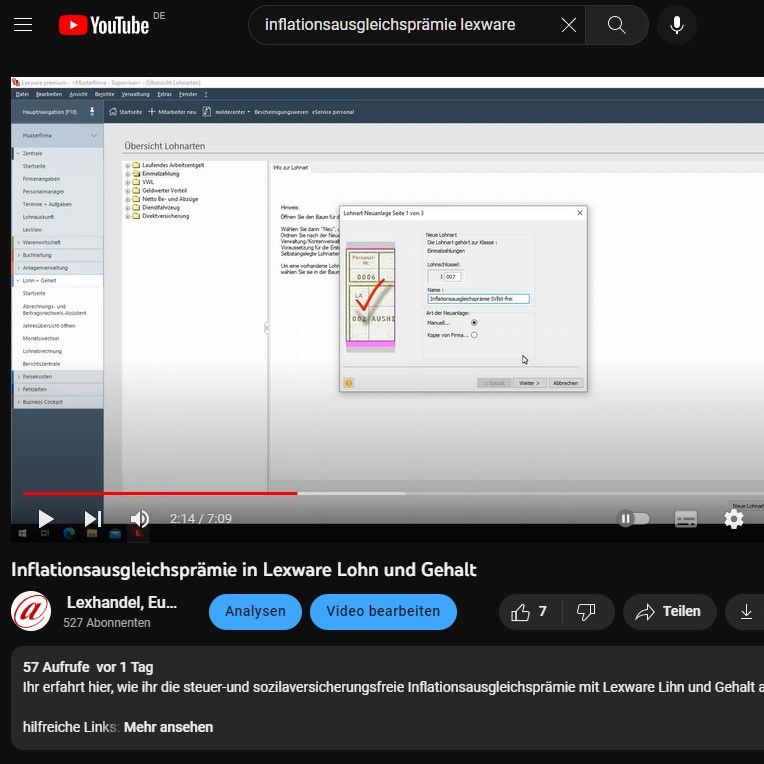The image size is (764, 764).
Task: Click the yellow help icon in the dialog
Action: [348, 383]
